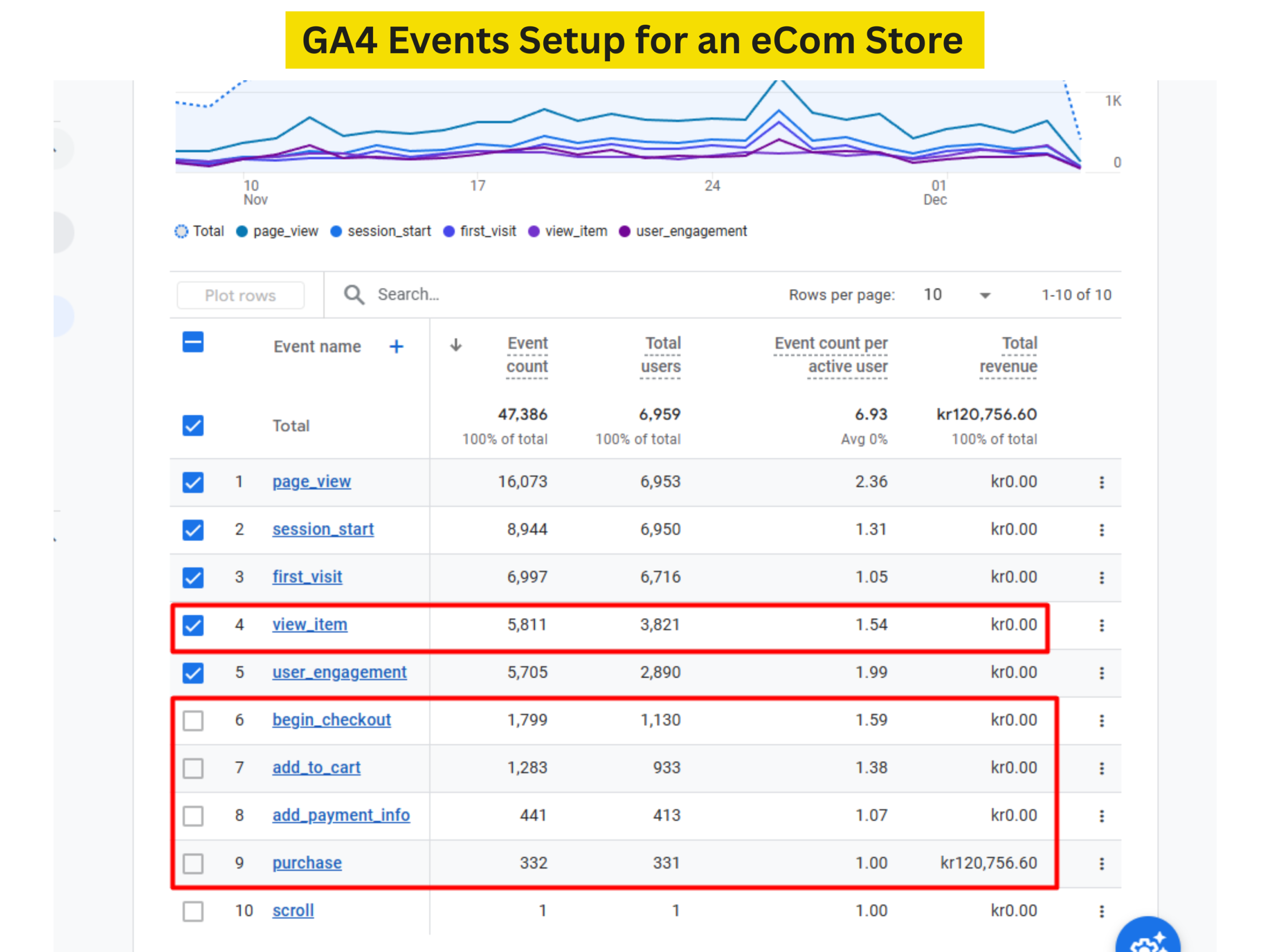
Task: Toggle the select-all header checkbox
Action: (x=193, y=343)
